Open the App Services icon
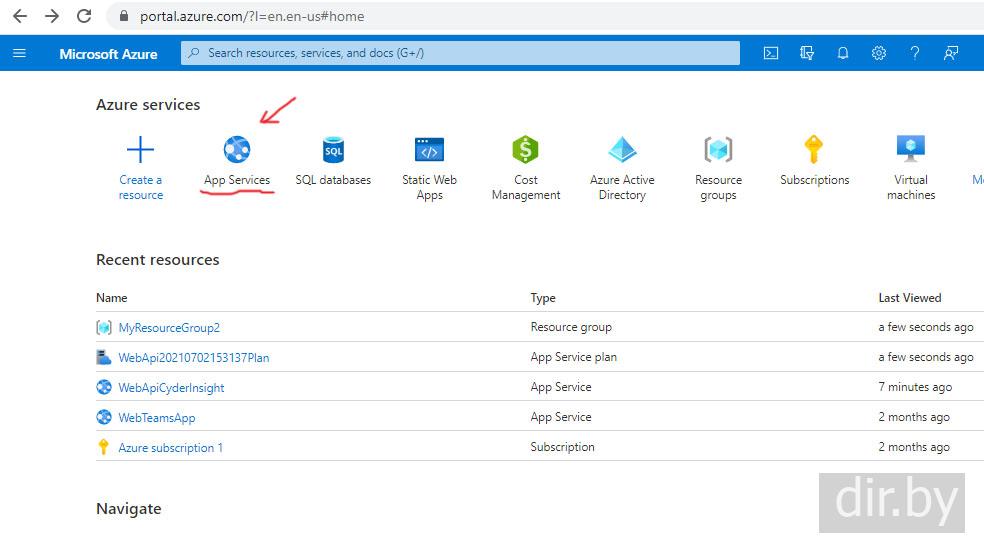The height and width of the screenshot is (543, 984). tap(237, 150)
